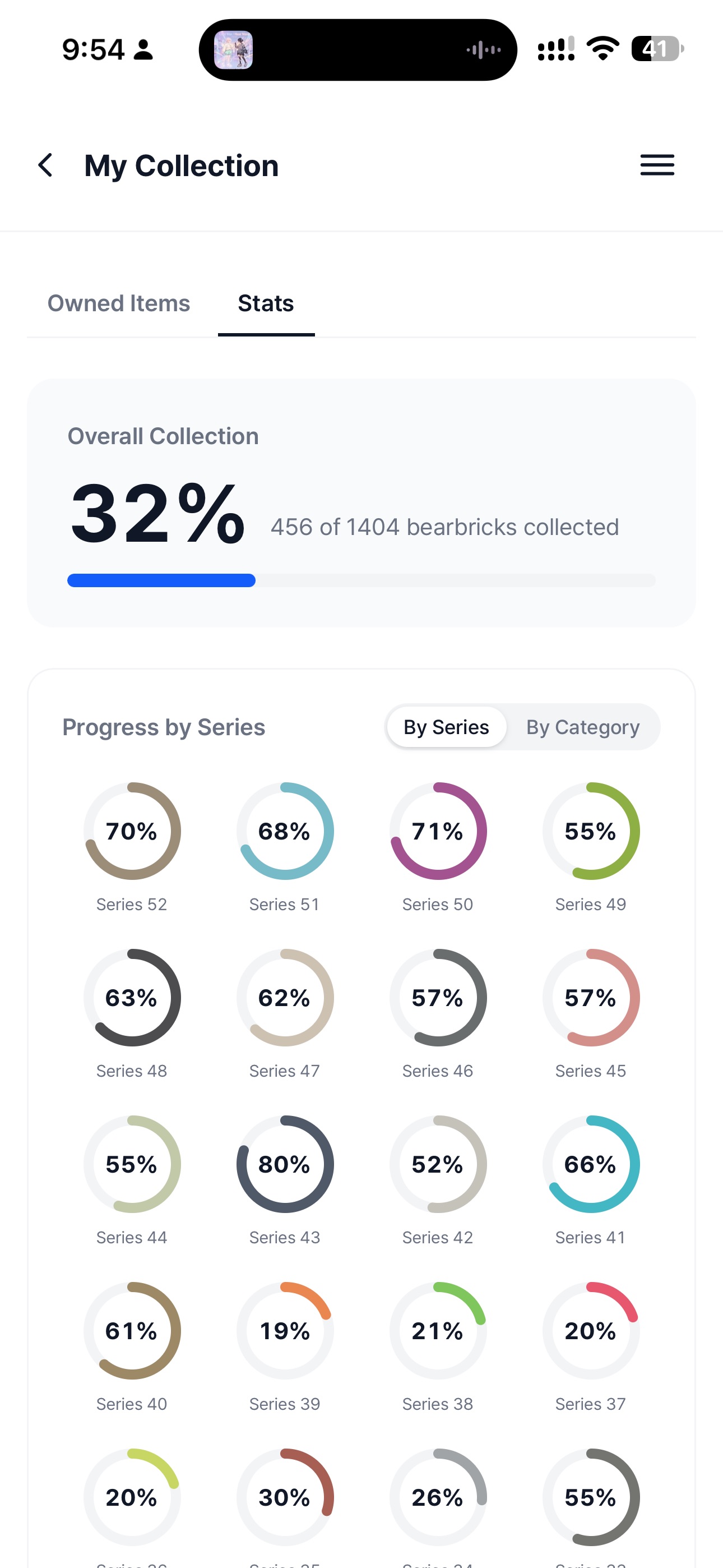
Task: Select Series 43 ring showing 80%
Action: [x=285, y=1164]
